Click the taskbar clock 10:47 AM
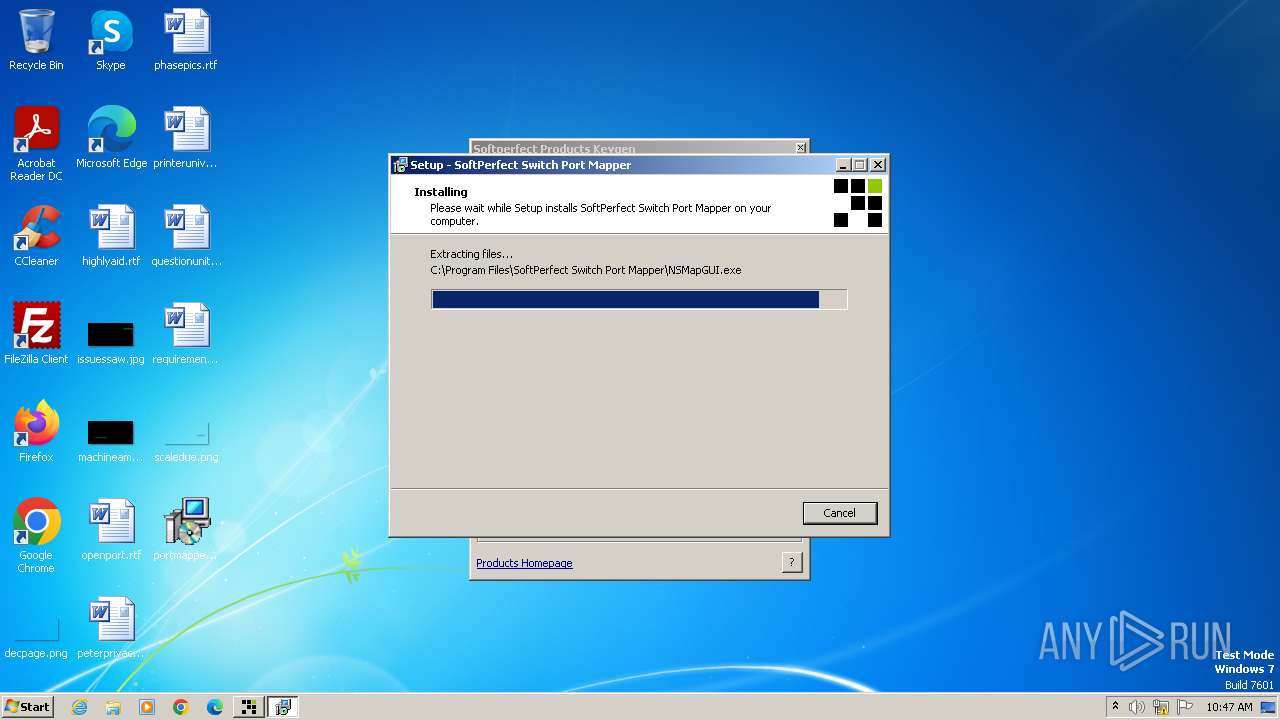 [x=1229, y=707]
